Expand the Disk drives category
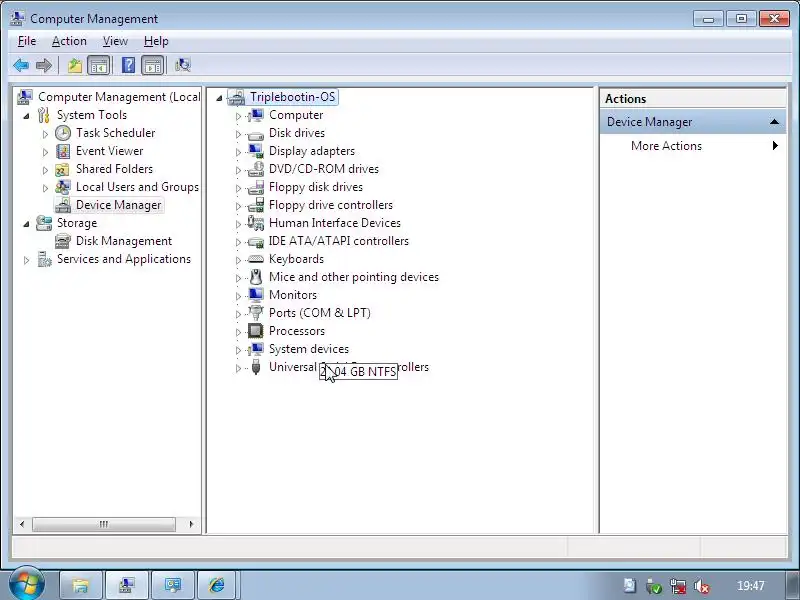The image size is (800, 600). (238, 134)
